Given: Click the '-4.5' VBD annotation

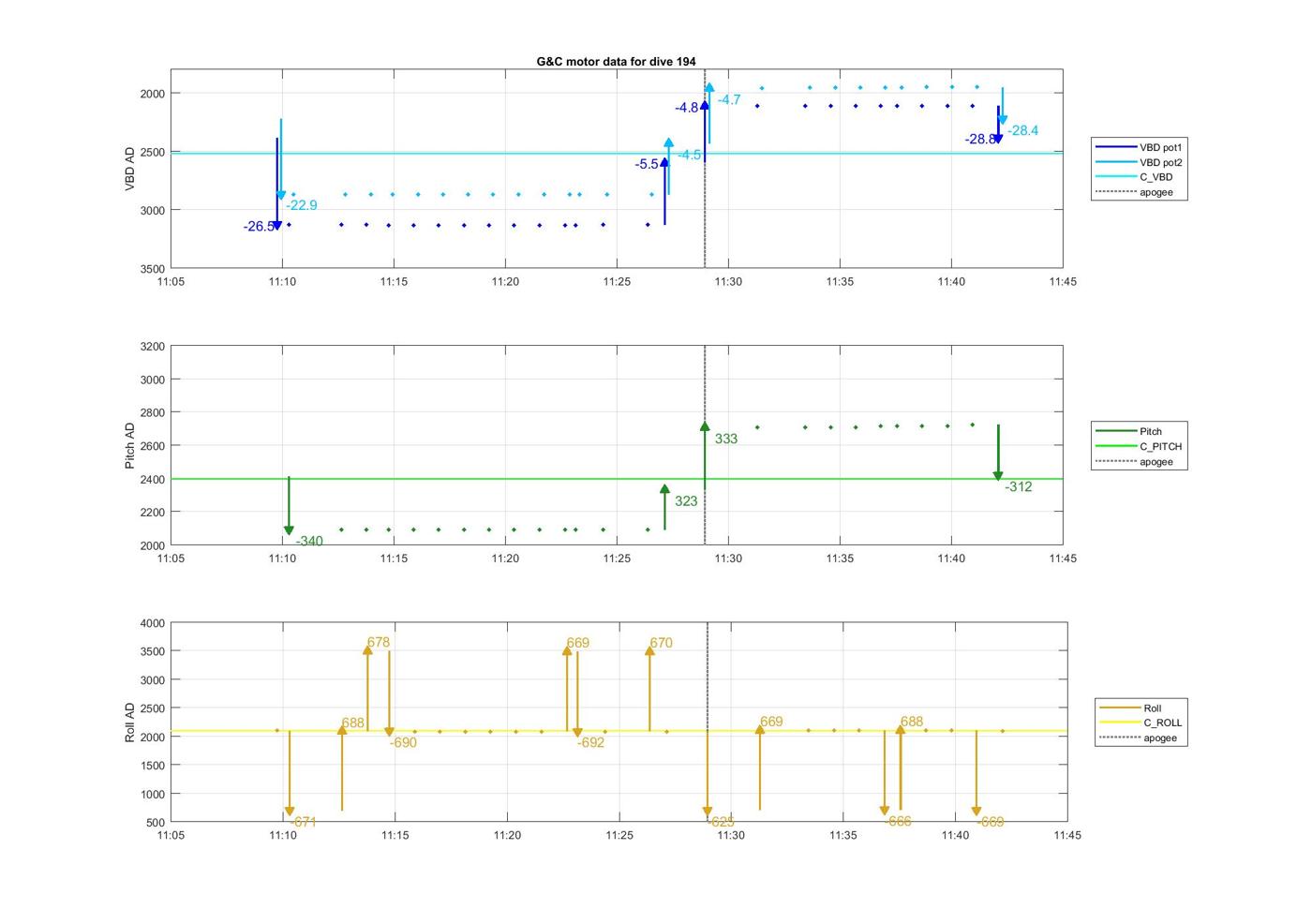Looking at the screenshot, I should pos(690,155).
